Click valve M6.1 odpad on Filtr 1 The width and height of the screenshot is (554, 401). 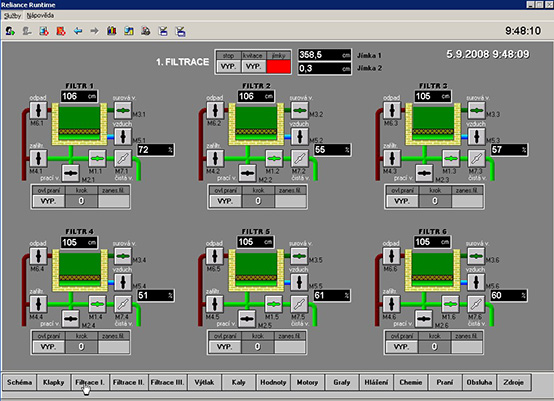[38, 110]
